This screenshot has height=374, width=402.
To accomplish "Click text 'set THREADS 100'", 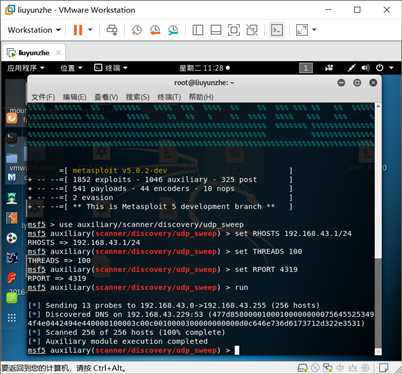I will click(x=268, y=251).
